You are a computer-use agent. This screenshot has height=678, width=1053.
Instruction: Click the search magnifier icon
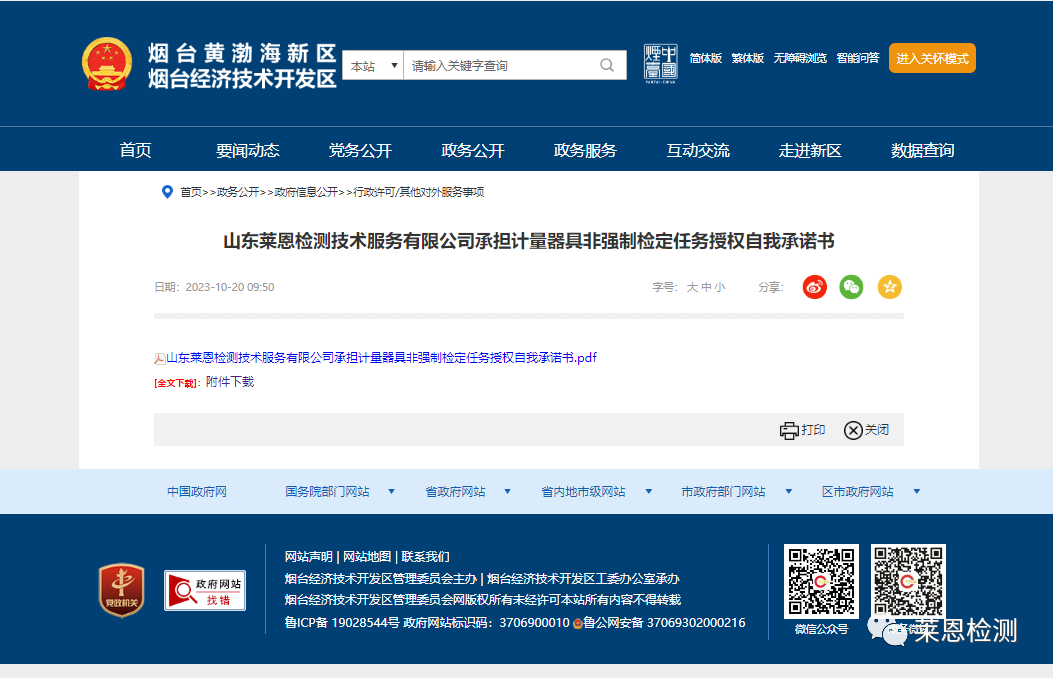click(606, 66)
